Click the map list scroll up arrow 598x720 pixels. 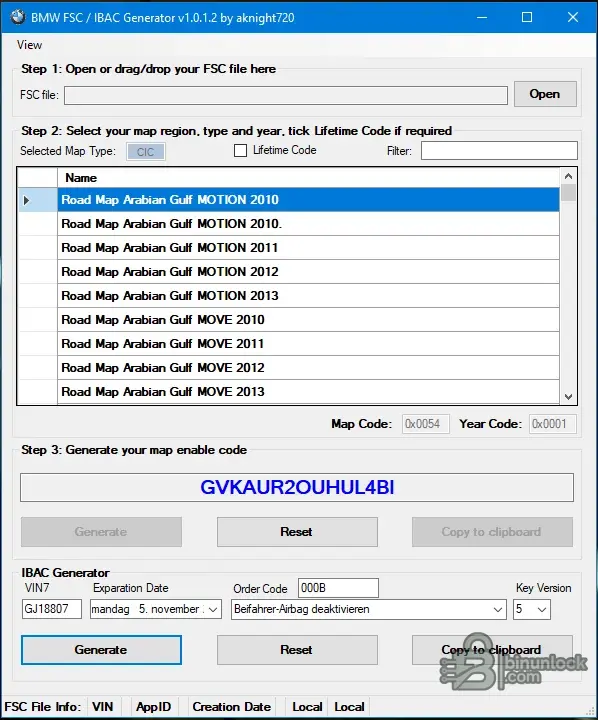pos(568,176)
